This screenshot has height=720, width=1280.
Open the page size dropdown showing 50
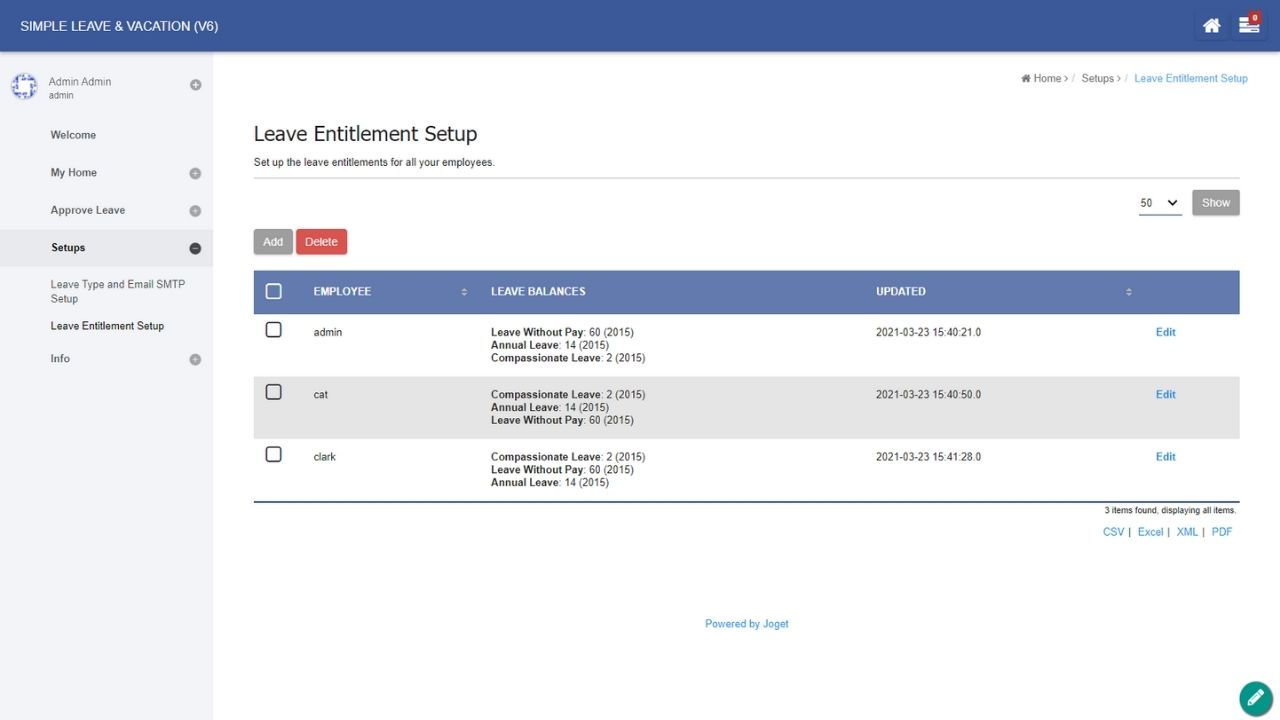pos(1160,203)
